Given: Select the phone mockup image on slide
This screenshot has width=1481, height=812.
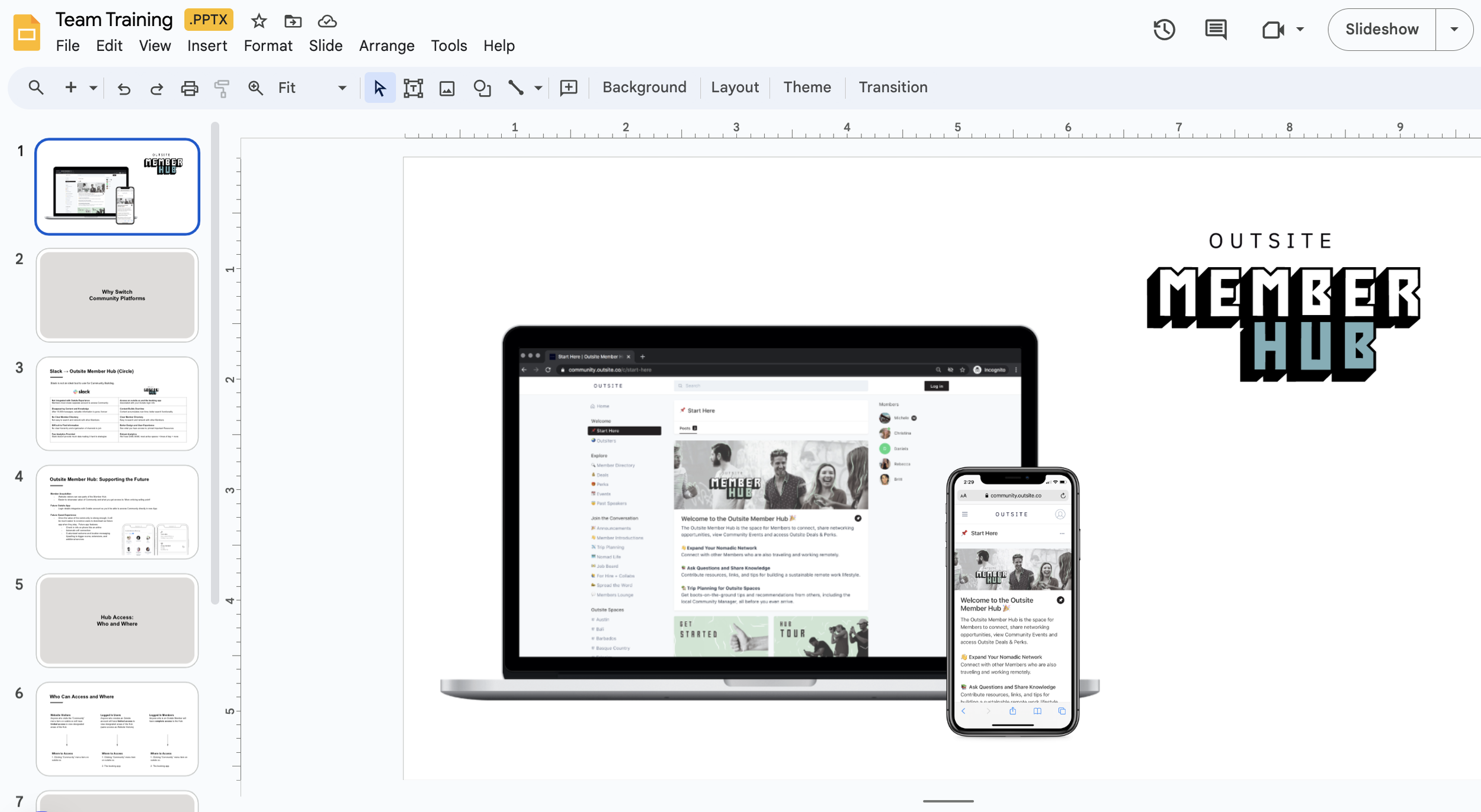Looking at the screenshot, I should pyautogui.click(x=1012, y=602).
